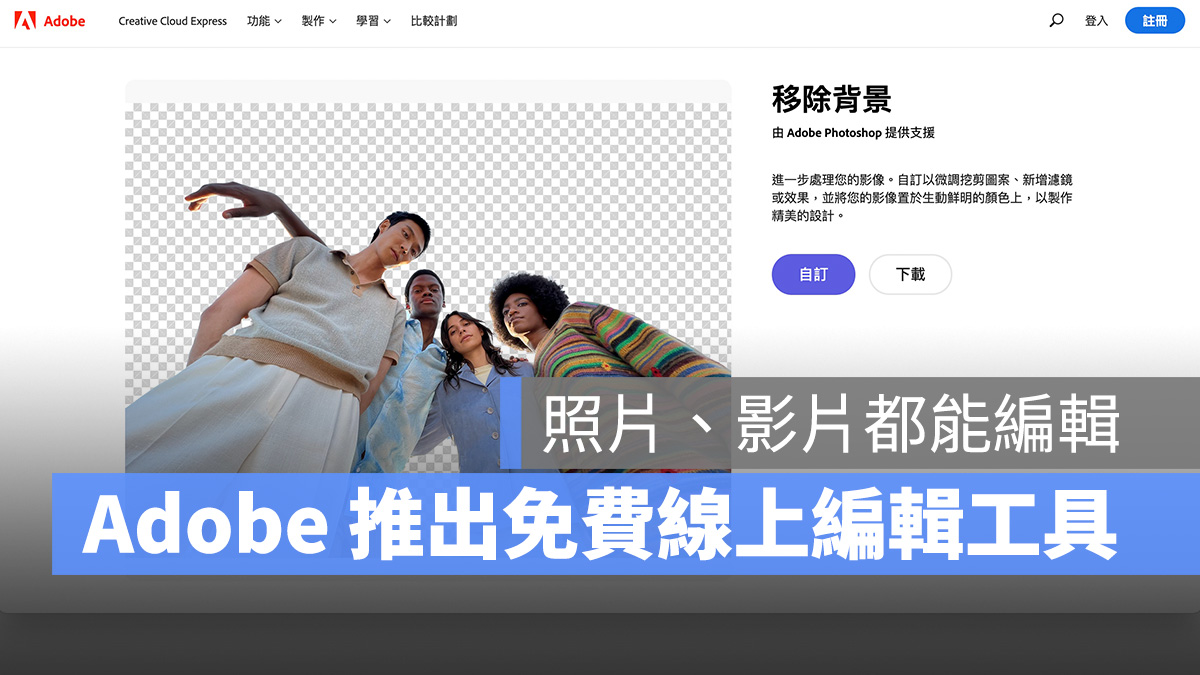Image resolution: width=1200 pixels, height=675 pixels.
Task: Click the Adobe logo icon
Action: (x=25, y=20)
